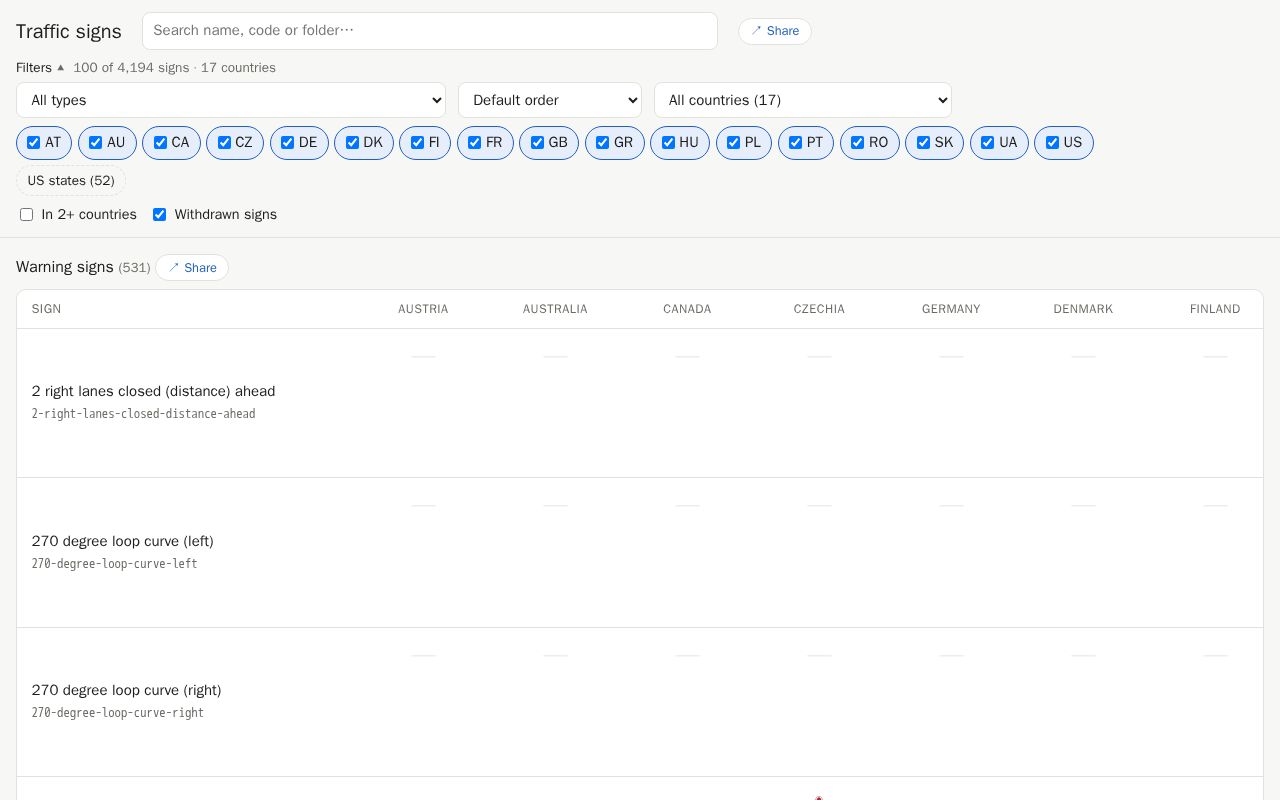Open the All types dropdown
This screenshot has height=800, width=1280.
[231, 100]
